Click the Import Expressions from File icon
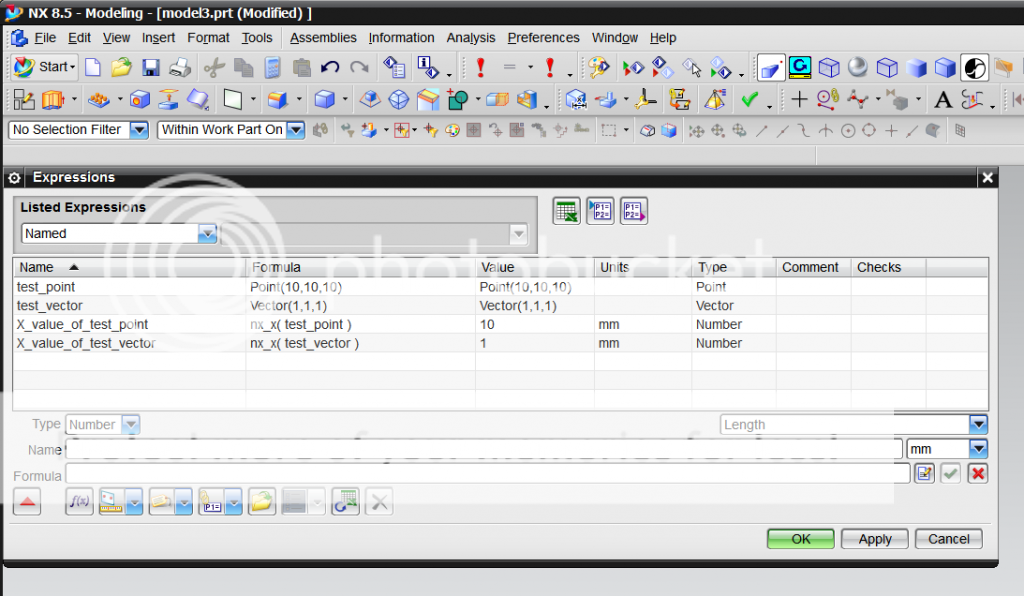Viewport: 1024px width, 596px height. point(600,211)
